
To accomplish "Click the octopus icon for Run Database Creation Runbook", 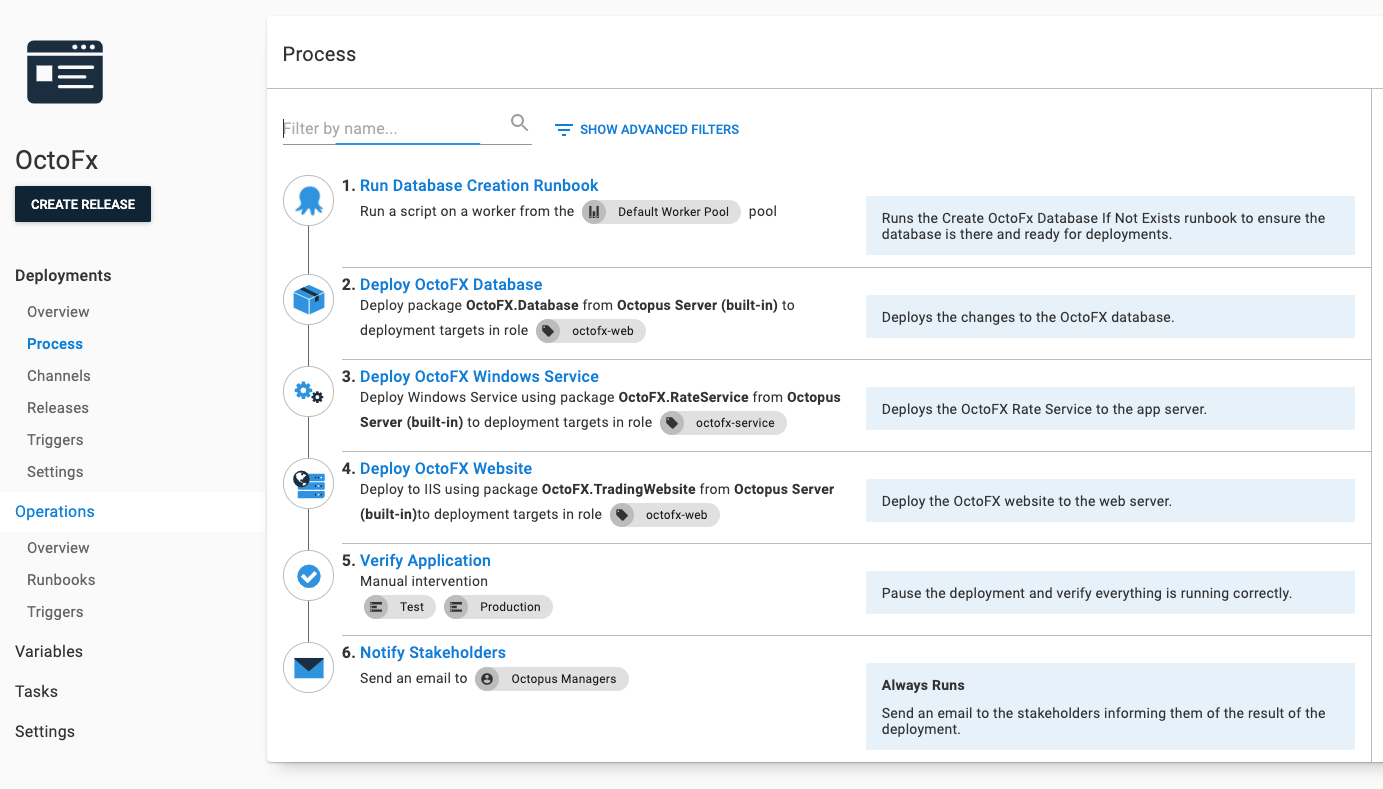I will point(308,200).
